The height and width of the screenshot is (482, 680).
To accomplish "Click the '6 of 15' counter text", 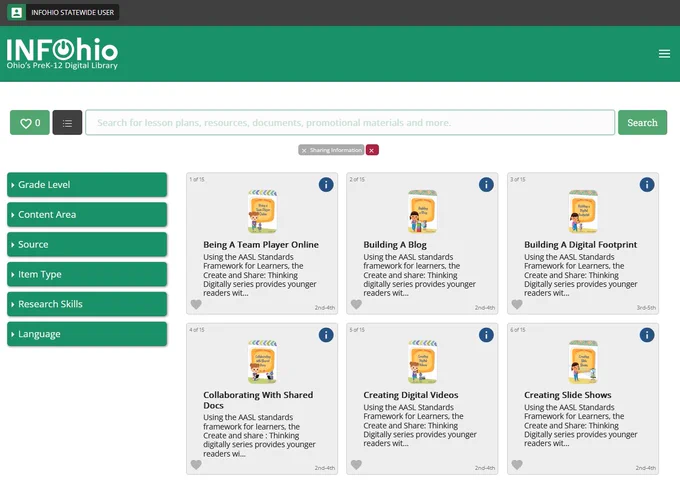I will 518,330.
